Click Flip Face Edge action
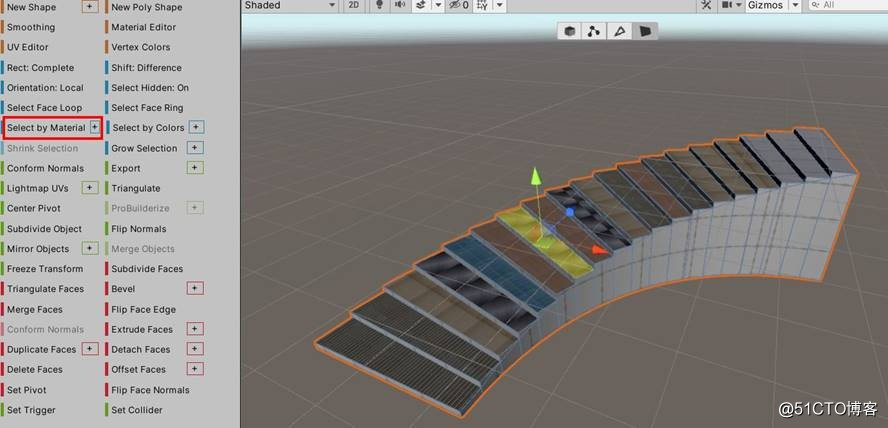The height and width of the screenshot is (428, 888). point(143,310)
